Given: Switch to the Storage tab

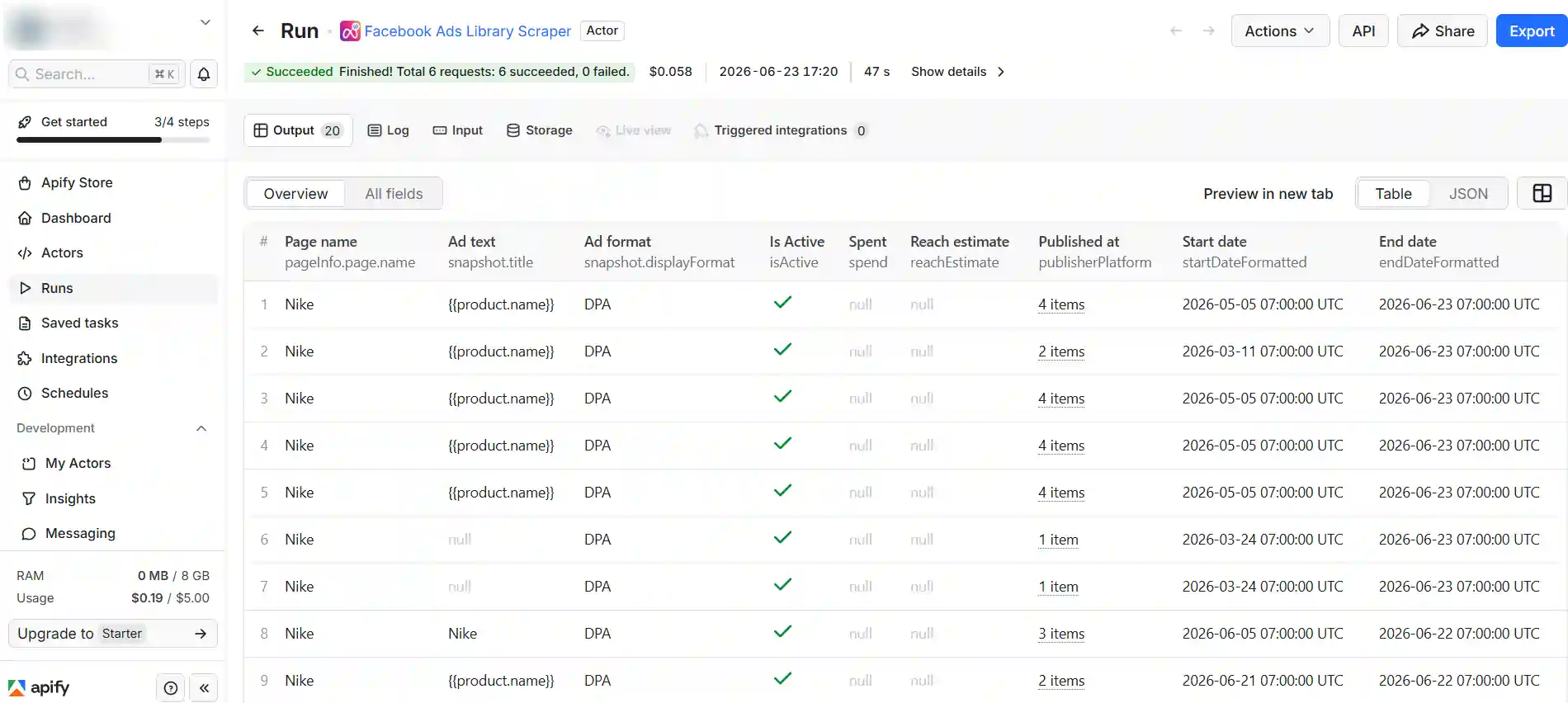Looking at the screenshot, I should click(539, 130).
